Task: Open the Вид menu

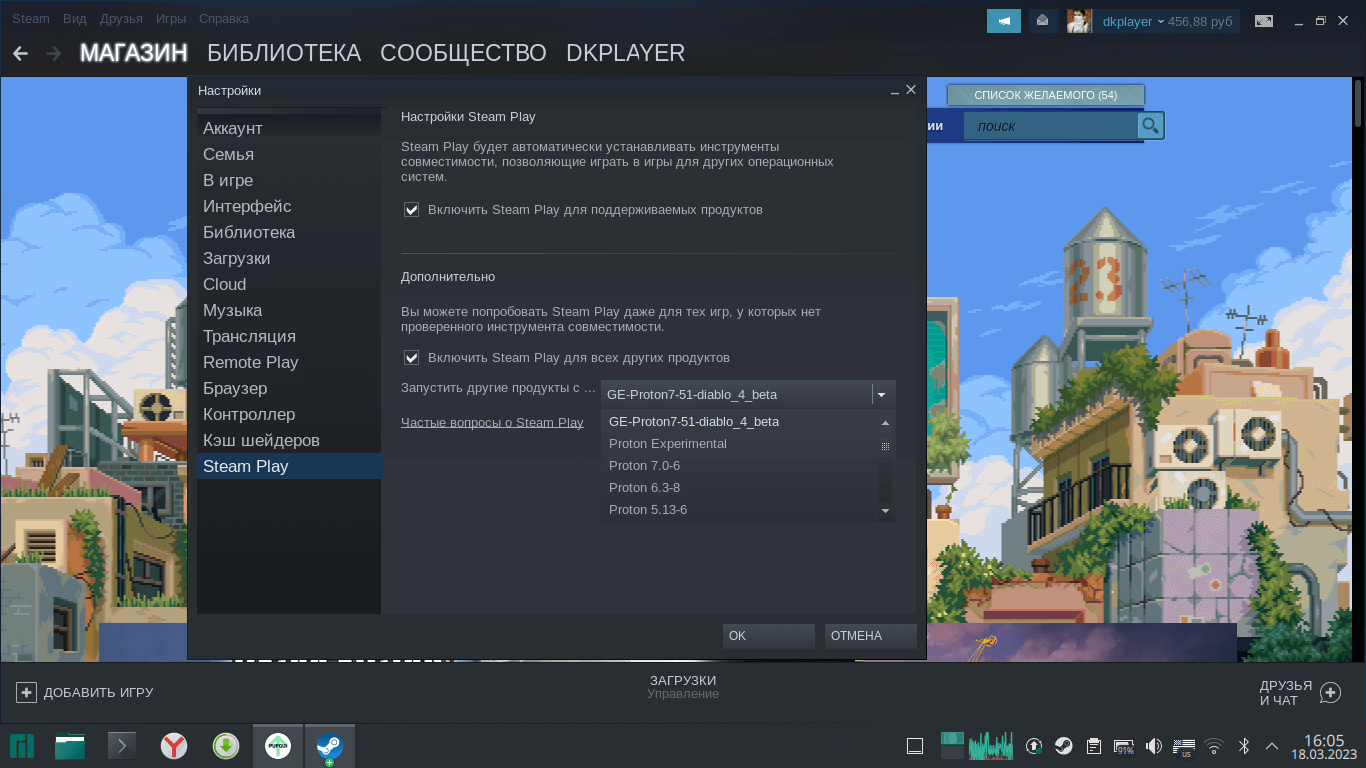Action: [x=74, y=19]
